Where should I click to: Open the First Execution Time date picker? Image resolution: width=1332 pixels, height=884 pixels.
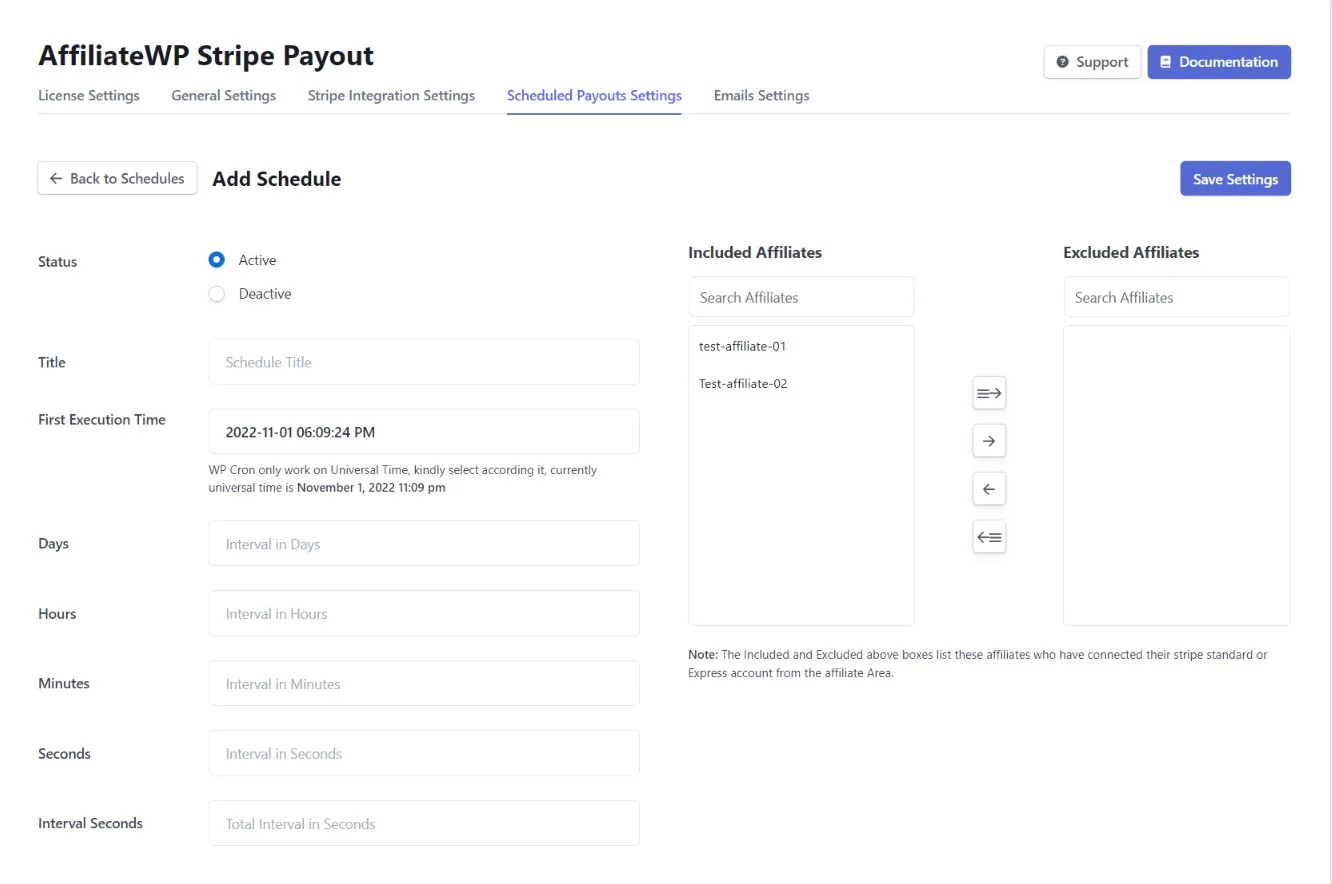[x=423, y=431]
